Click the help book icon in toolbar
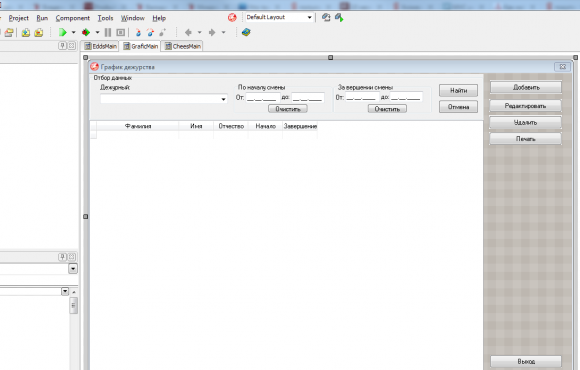 (x=246, y=33)
